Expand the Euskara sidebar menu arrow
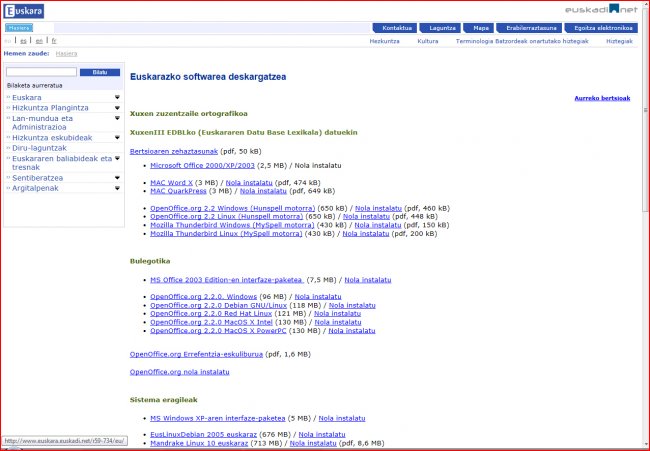This screenshot has width=650, height=451. pyautogui.click(x=117, y=97)
